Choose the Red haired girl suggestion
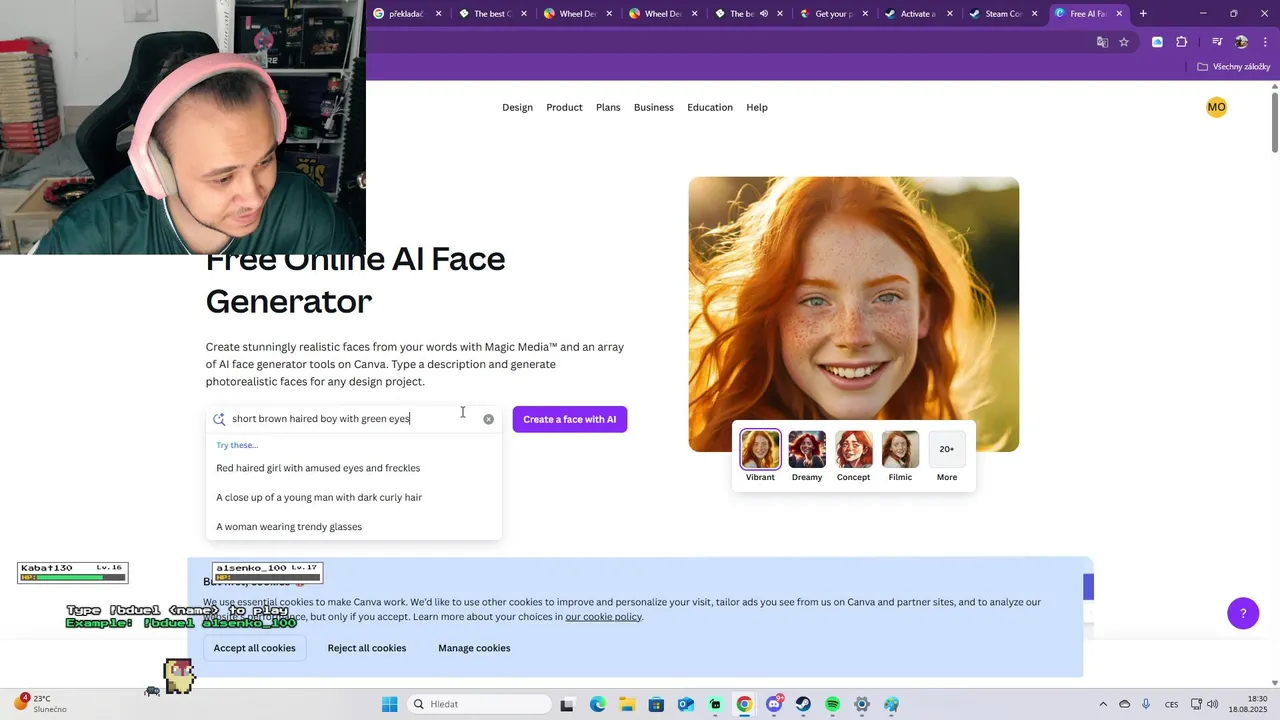The width and height of the screenshot is (1280, 720). [x=318, y=468]
